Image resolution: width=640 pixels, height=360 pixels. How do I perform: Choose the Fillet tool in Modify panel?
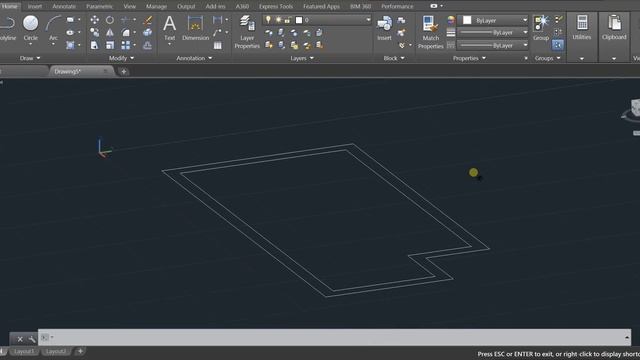click(x=126, y=32)
